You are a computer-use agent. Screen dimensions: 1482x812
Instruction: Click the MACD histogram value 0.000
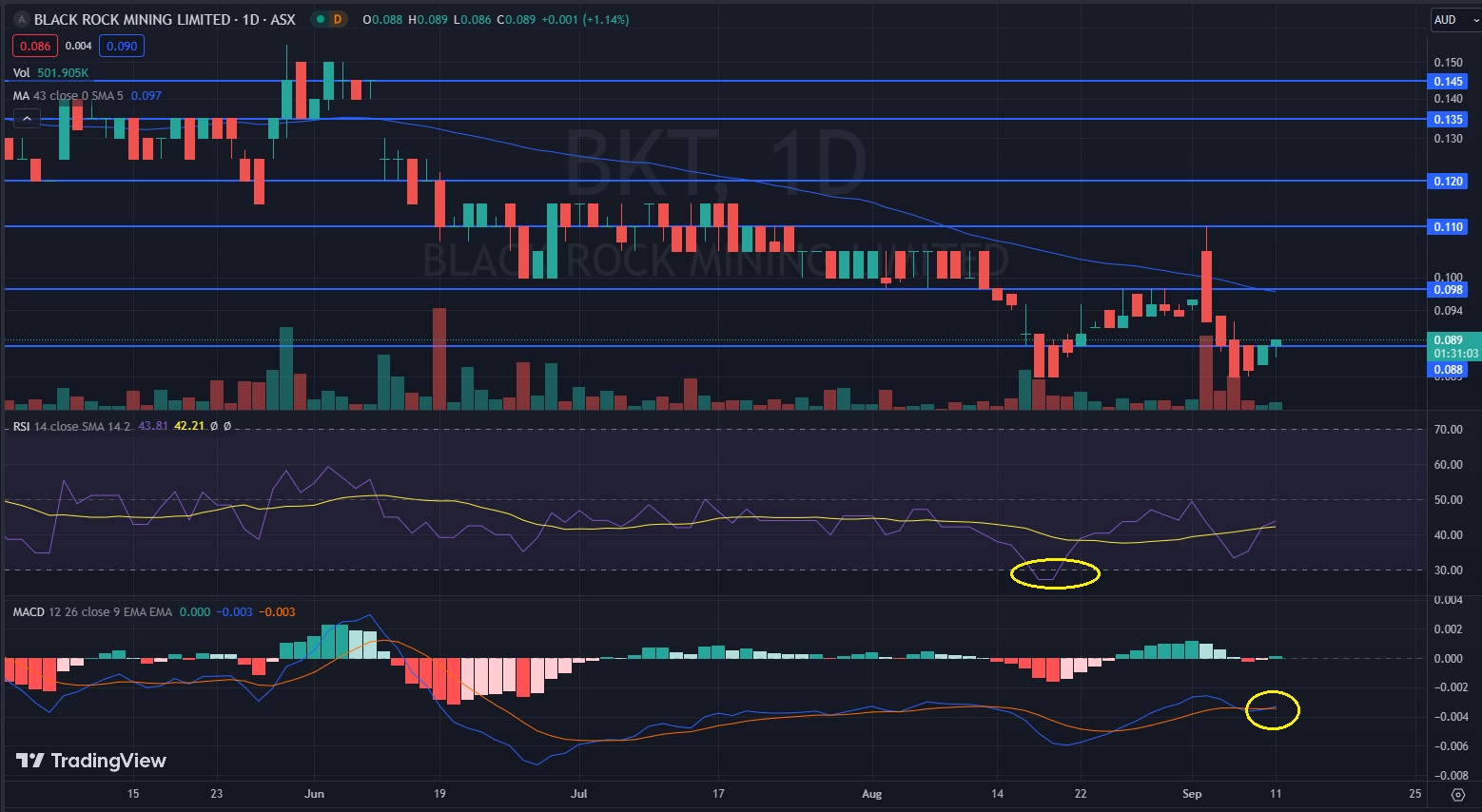[x=195, y=612]
